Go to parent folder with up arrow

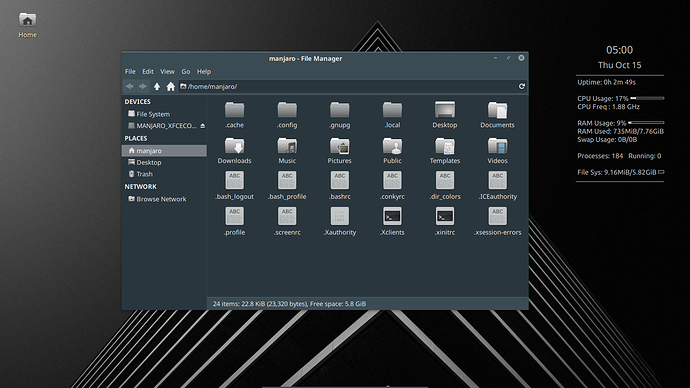coord(157,86)
